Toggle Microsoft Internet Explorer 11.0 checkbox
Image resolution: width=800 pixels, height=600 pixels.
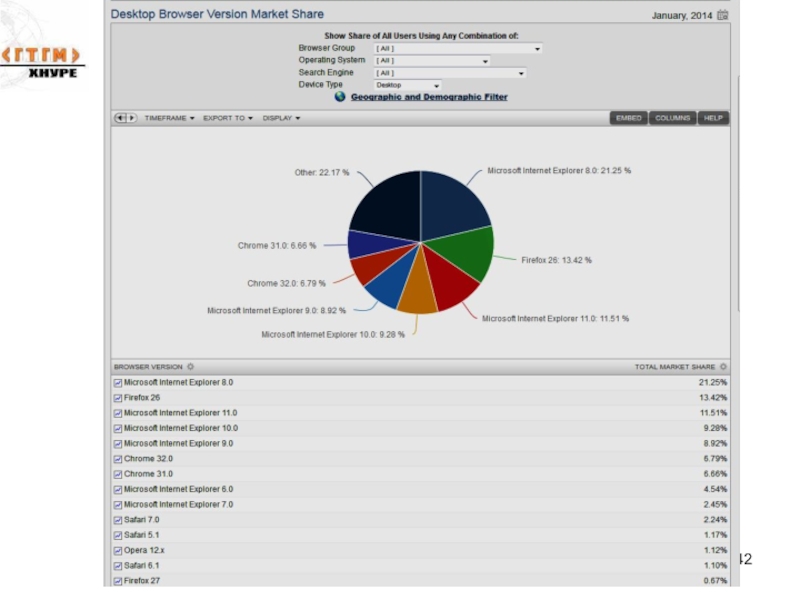[x=118, y=413]
